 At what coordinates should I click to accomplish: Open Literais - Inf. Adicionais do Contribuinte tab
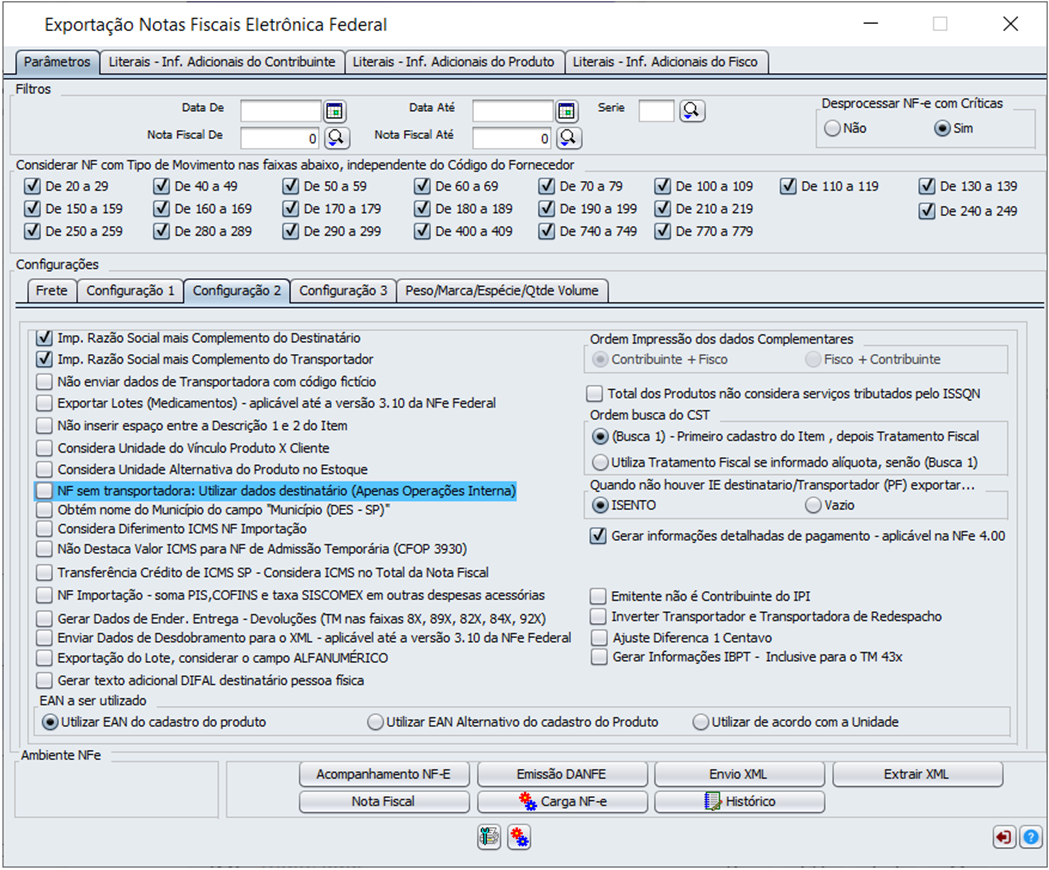222,62
